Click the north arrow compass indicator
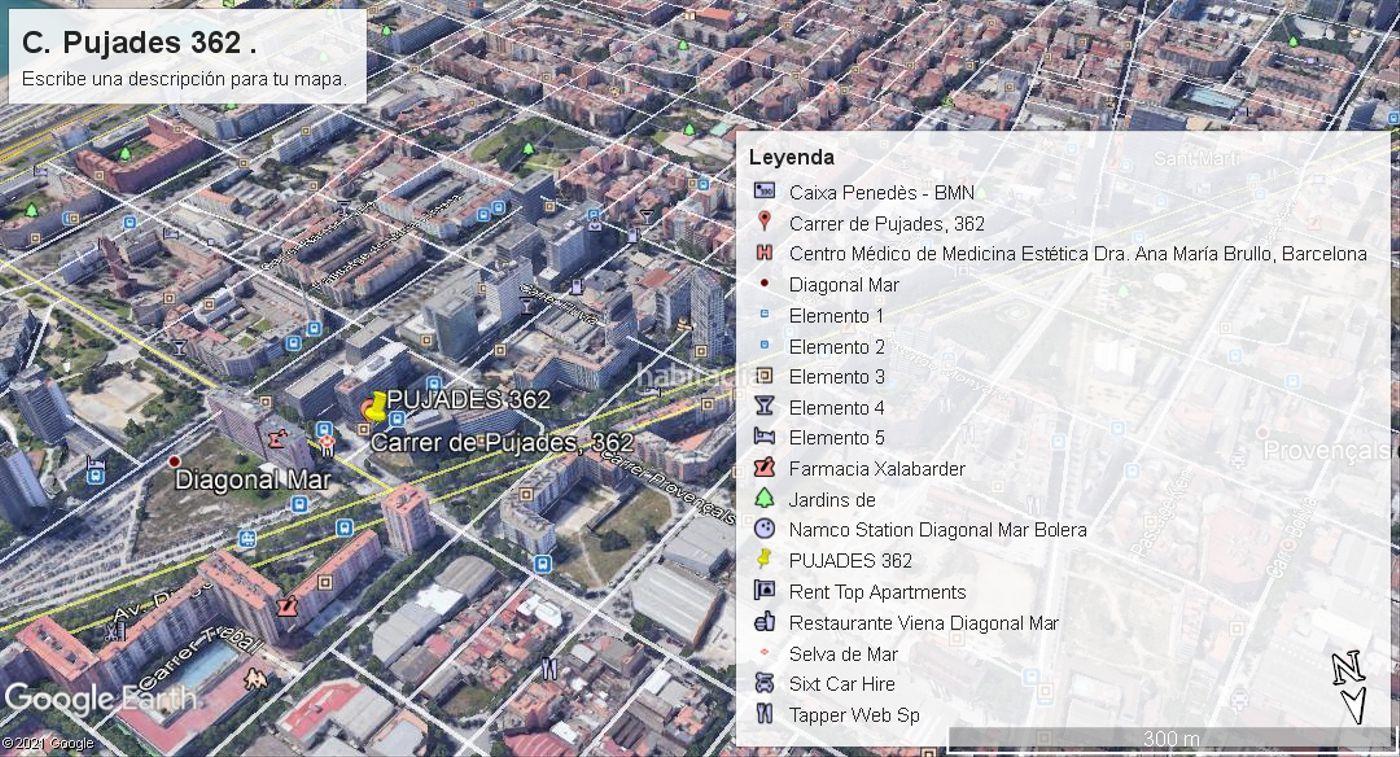The width and height of the screenshot is (1400, 757). point(1349,687)
